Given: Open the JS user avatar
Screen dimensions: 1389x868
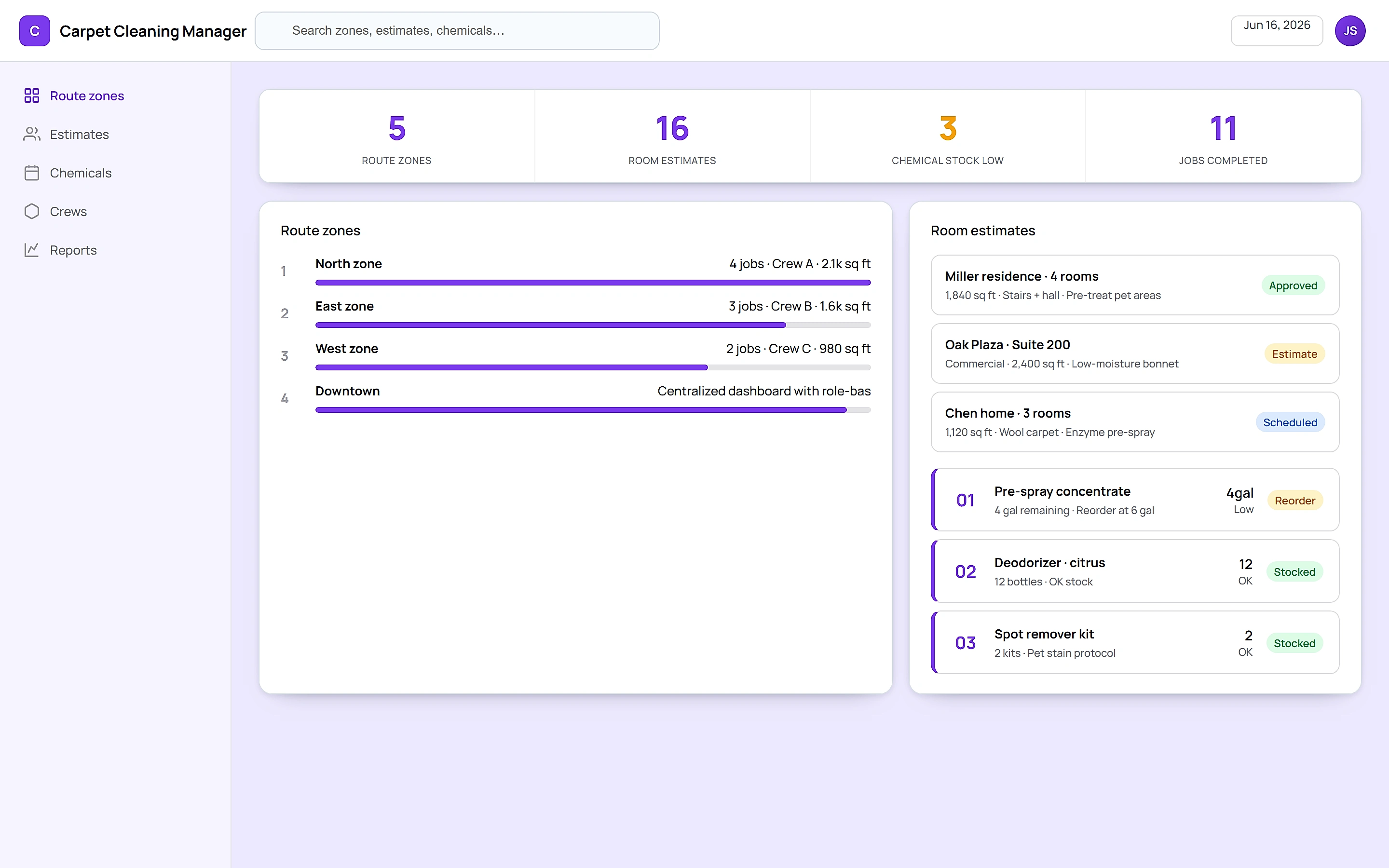Looking at the screenshot, I should pyautogui.click(x=1350, y=31).
